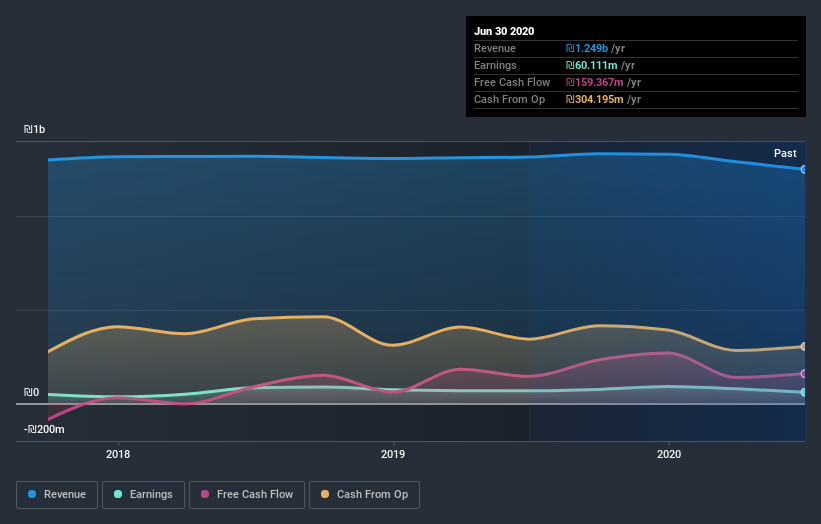Image resolution: width=821 pixels, height=524 pixels.
Task: Click the Free Cash Flow label in tooltip
Action: [x=512, y=82]
